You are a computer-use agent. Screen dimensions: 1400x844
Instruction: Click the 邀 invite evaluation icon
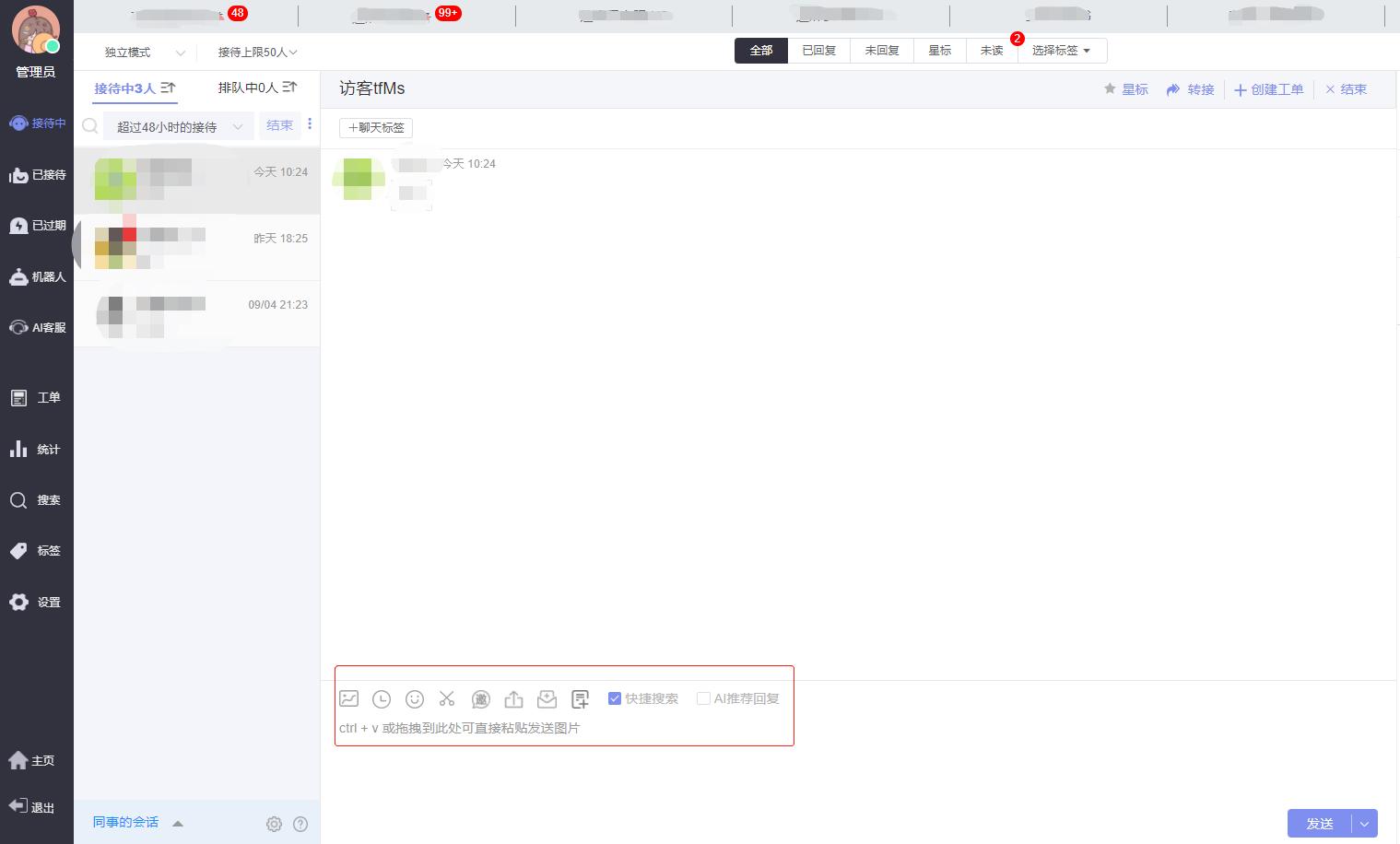click(x=481, y=698)
